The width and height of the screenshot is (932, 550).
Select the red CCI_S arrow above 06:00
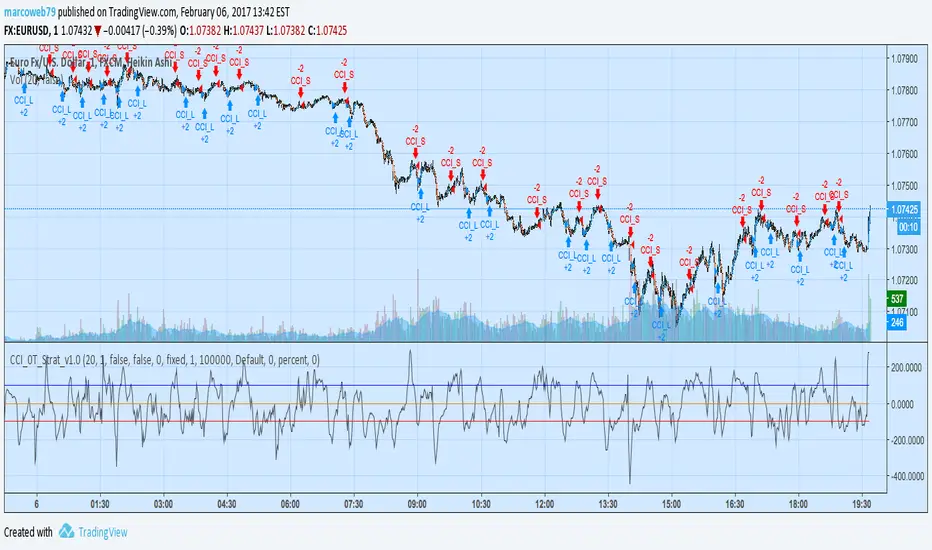[301, 92]
